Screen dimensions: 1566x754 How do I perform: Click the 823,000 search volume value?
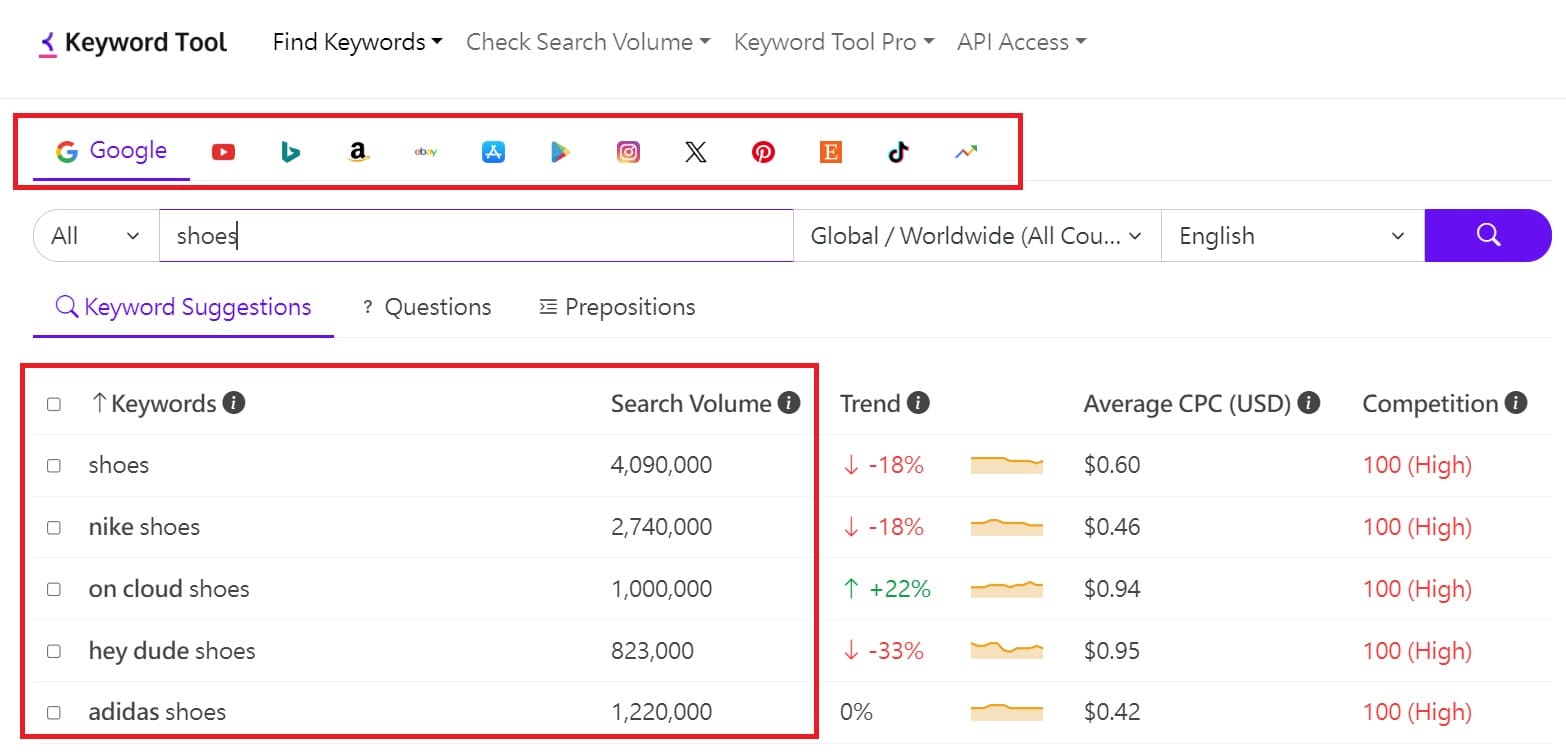point(652,651)
